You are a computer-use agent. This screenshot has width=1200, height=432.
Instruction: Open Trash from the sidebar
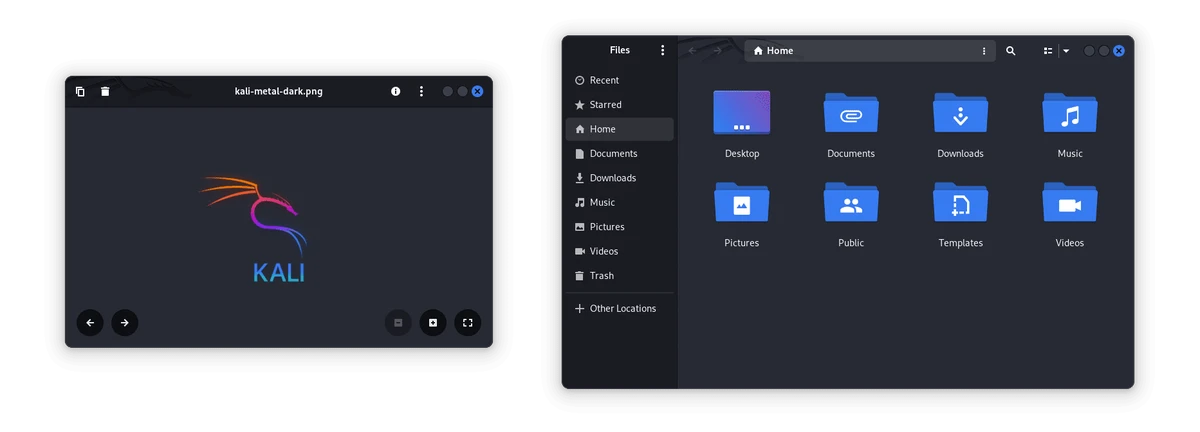click(x=601, y=275)
